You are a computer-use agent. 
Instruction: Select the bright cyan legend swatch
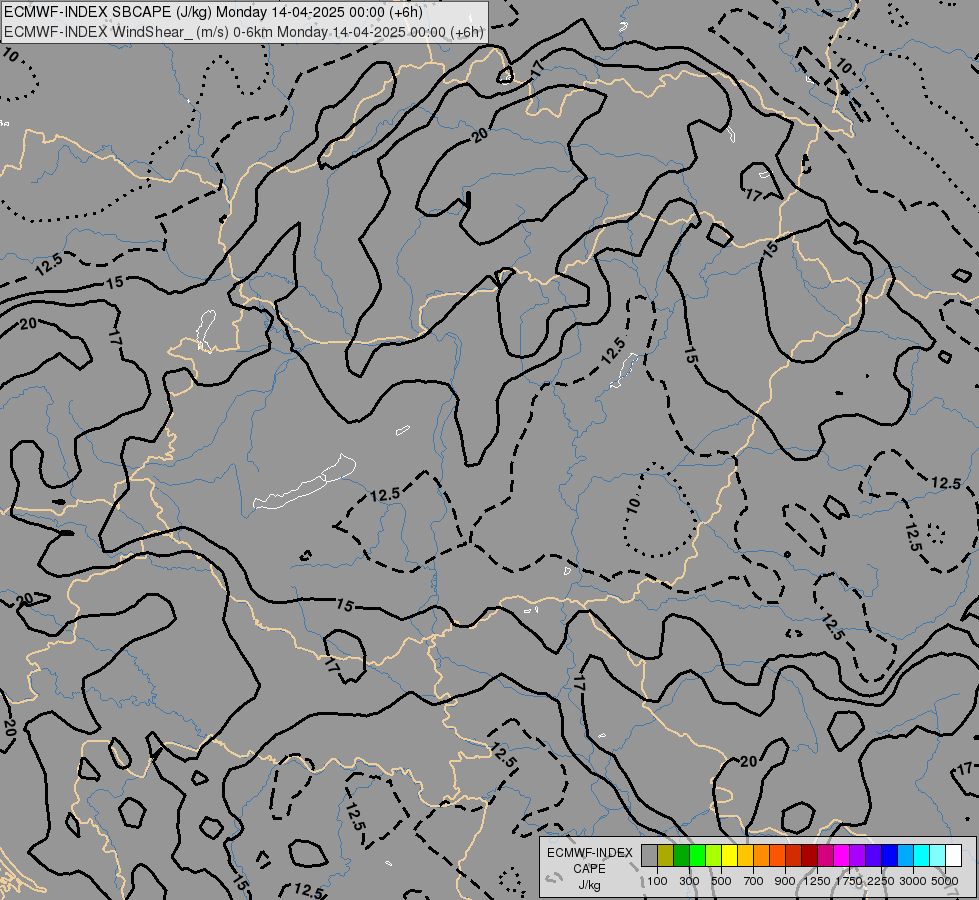click(921, 855)
